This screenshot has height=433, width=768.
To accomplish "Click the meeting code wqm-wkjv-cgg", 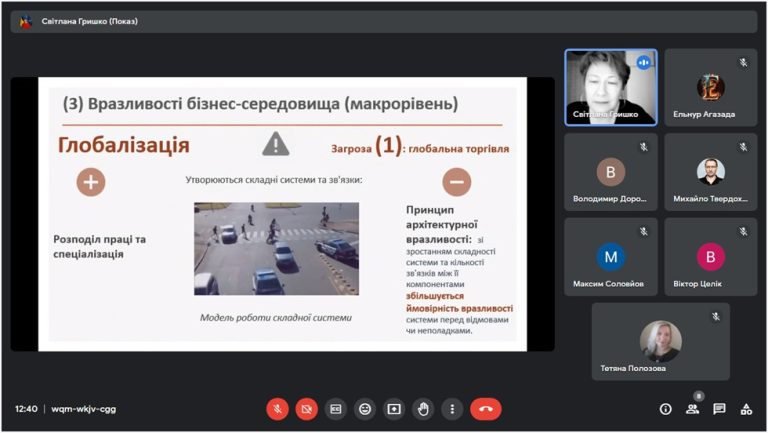I will (x=84, y=409).
